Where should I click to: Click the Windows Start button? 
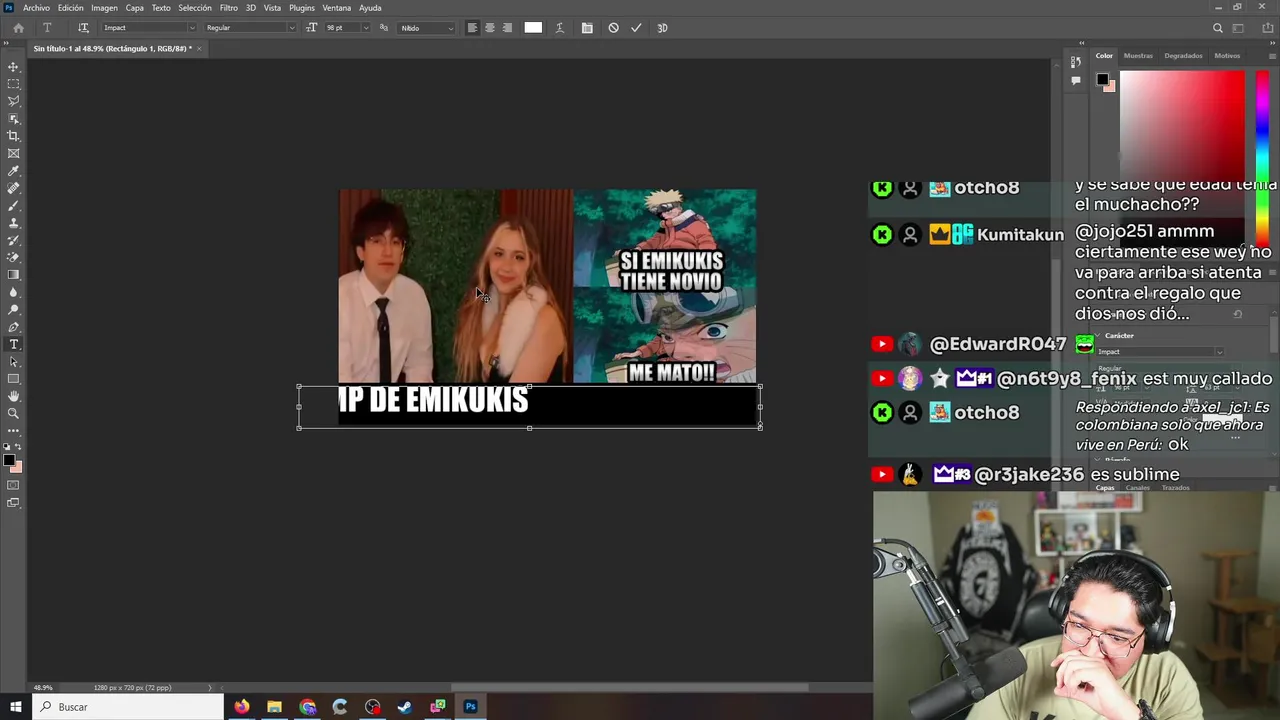[15, 707]
